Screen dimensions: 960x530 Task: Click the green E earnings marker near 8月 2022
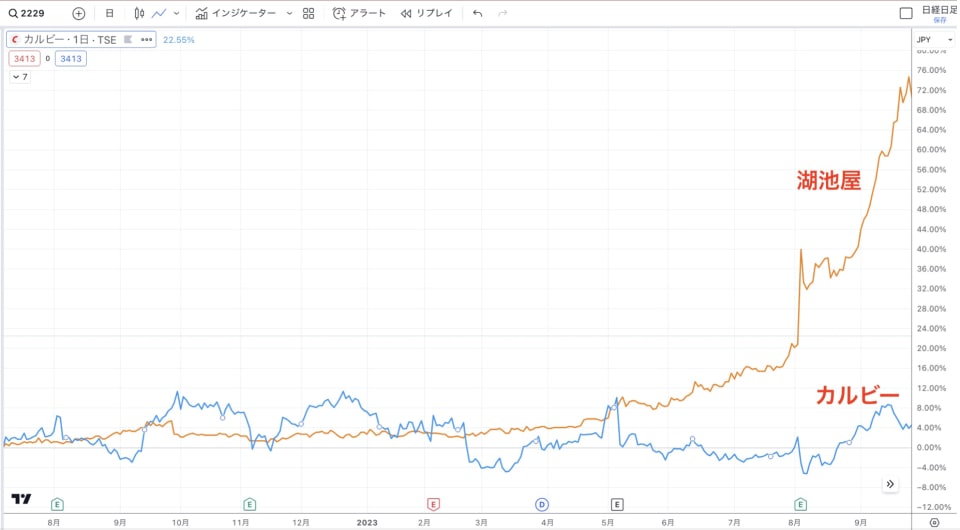click(57, 504)
